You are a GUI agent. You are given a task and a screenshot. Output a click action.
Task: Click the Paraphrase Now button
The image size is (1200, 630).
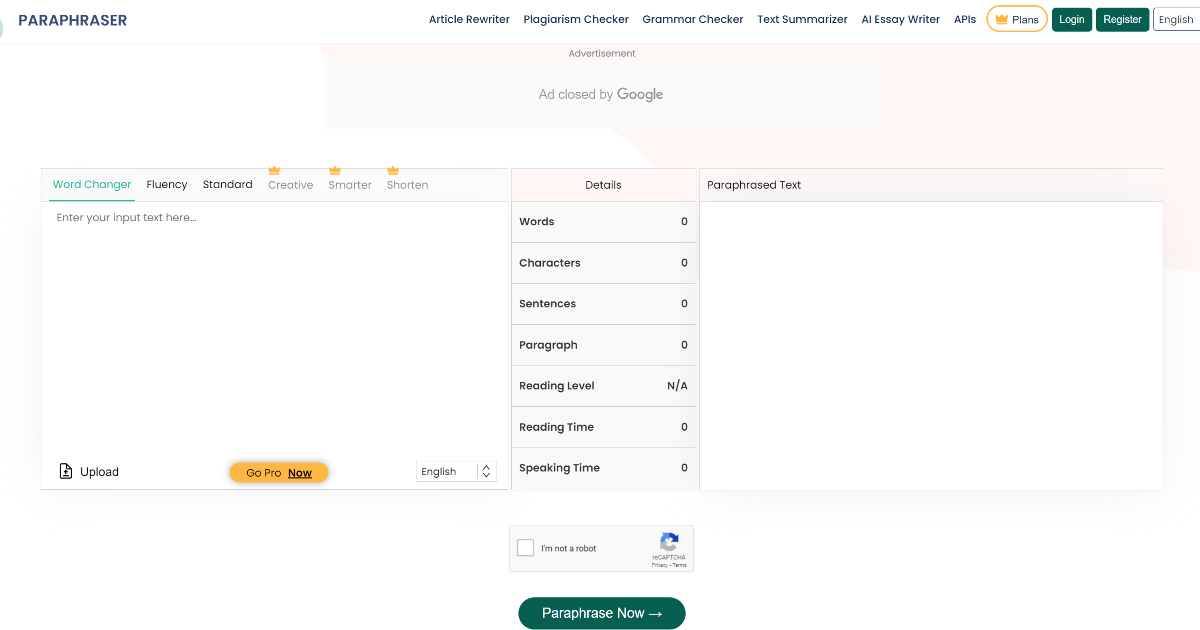click(601, 613)
